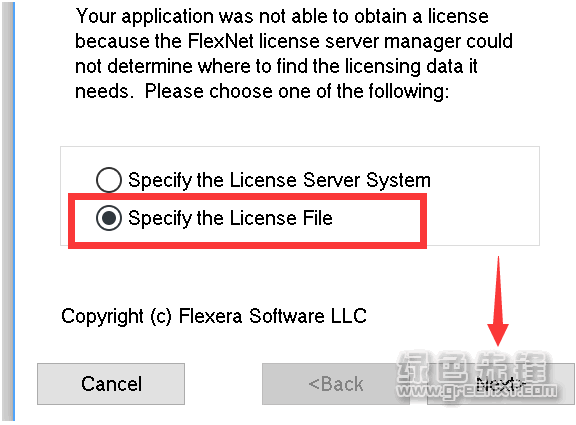Click the Cancel button
The height and width of the screenshot is (425, 576).
point(111,384)
